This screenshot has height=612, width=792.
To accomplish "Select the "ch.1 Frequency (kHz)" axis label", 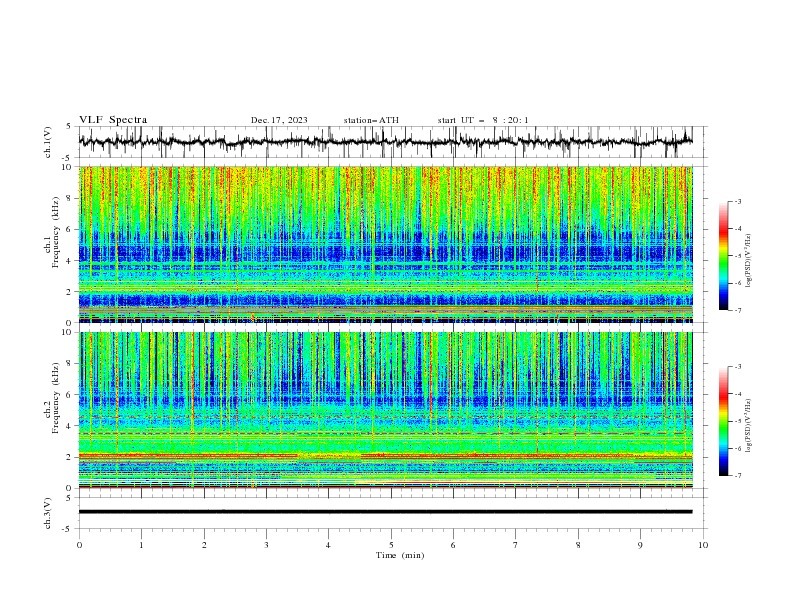I will click(52, 232).
